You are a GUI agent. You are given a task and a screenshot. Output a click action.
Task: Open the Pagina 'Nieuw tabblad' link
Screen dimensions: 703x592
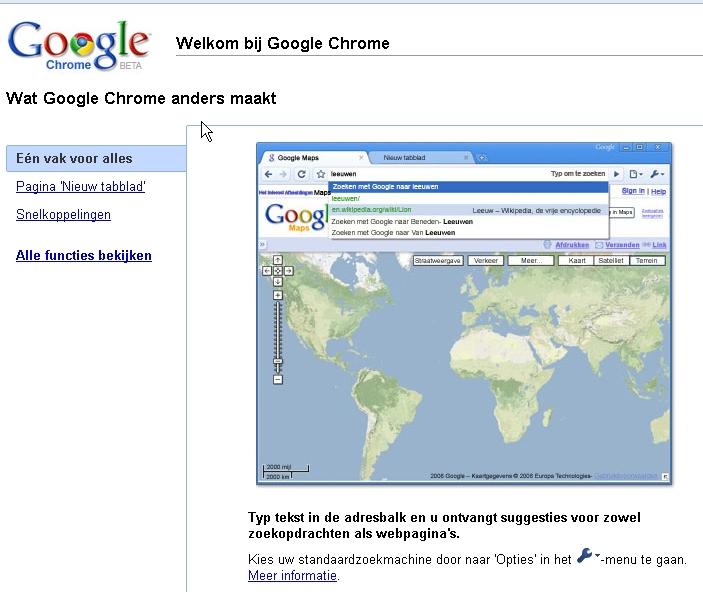(81, 187)
